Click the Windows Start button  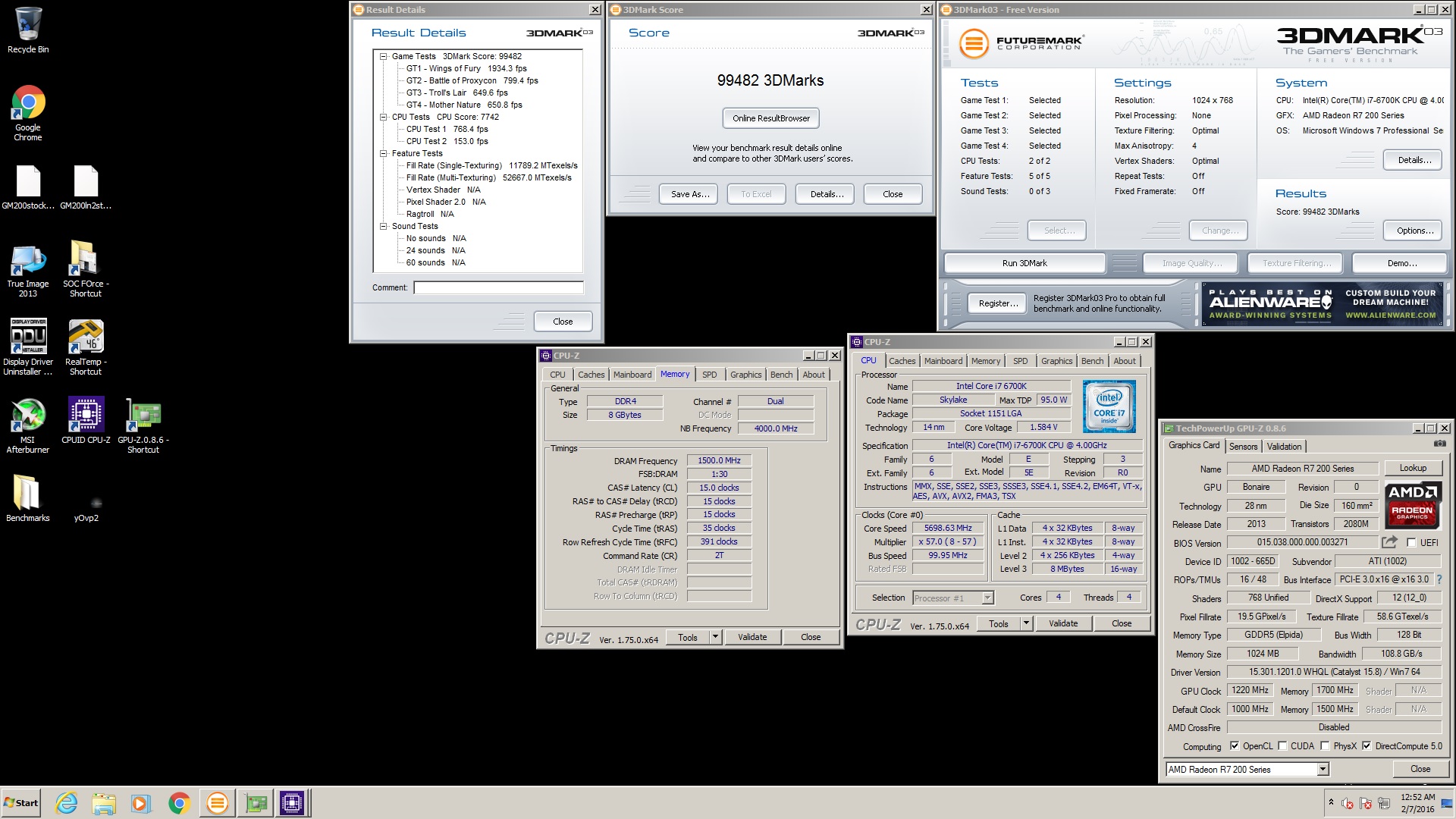click(x=22, y=802)
